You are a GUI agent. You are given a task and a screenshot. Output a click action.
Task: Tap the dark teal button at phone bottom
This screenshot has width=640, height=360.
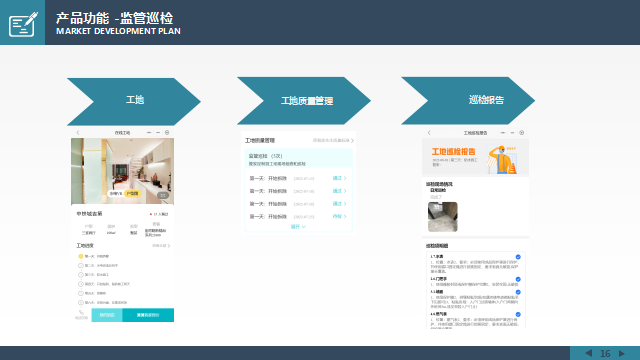tap(148, 315)
